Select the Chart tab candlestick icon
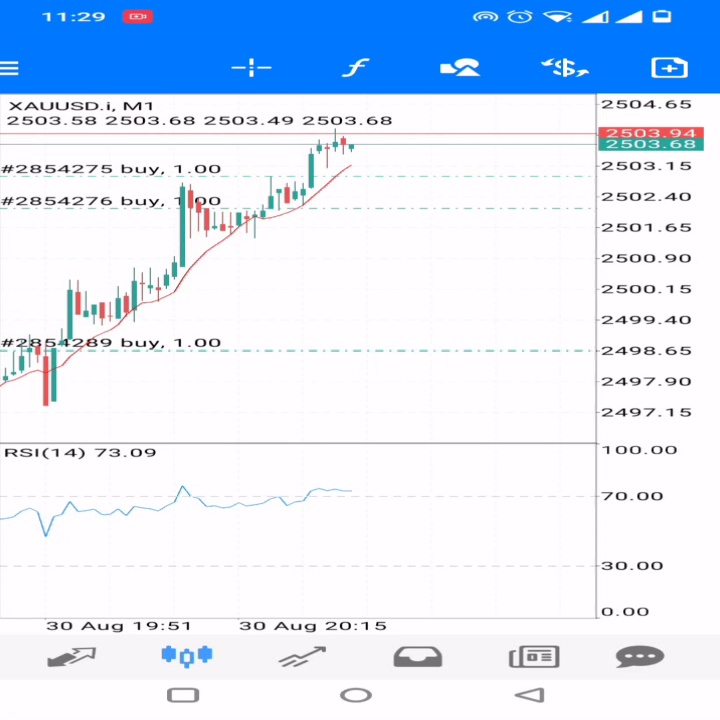The image size is (720, 720). pyautogui.click(x=187, y=656)
